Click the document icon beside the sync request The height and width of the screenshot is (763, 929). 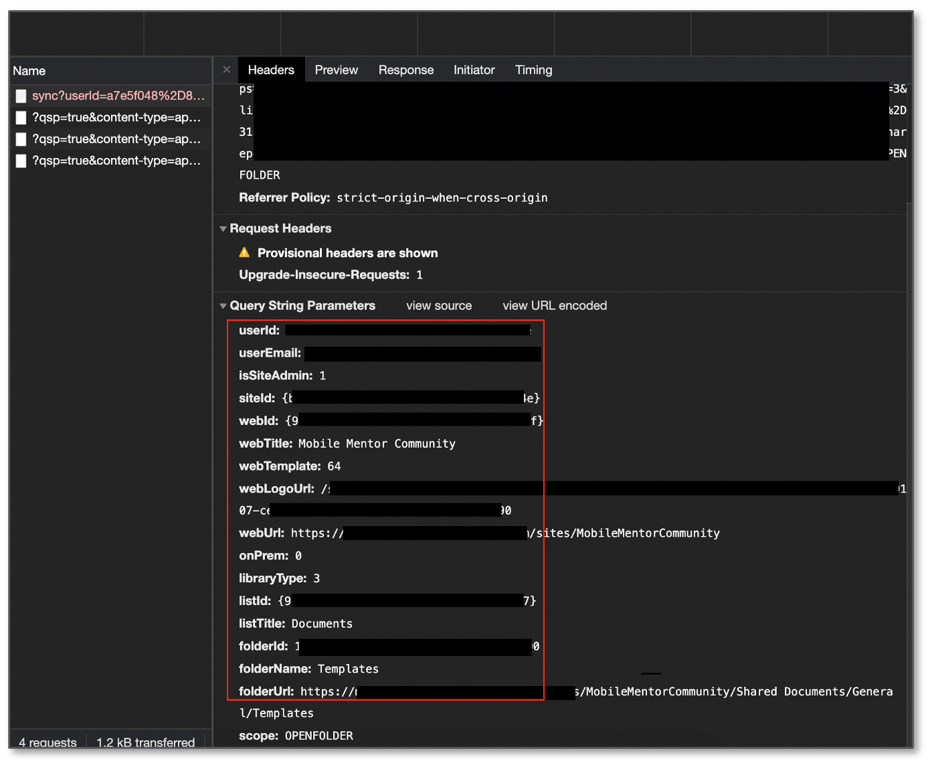point(20,95)
